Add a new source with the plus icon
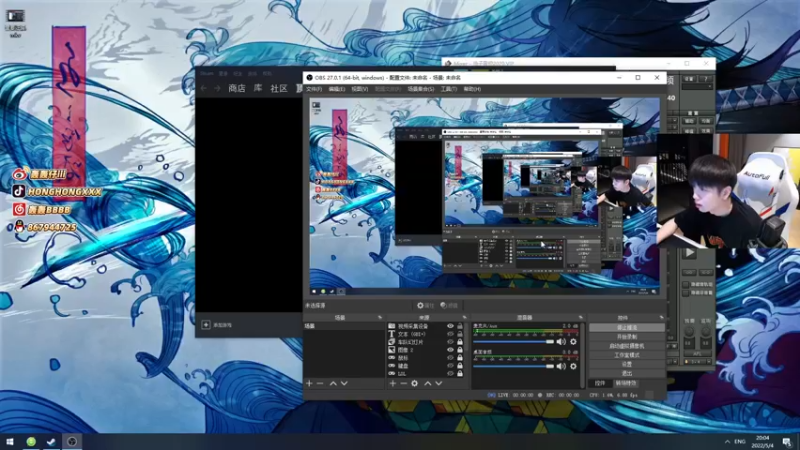This screenshot has height=450, width=800. coord(392,383)
